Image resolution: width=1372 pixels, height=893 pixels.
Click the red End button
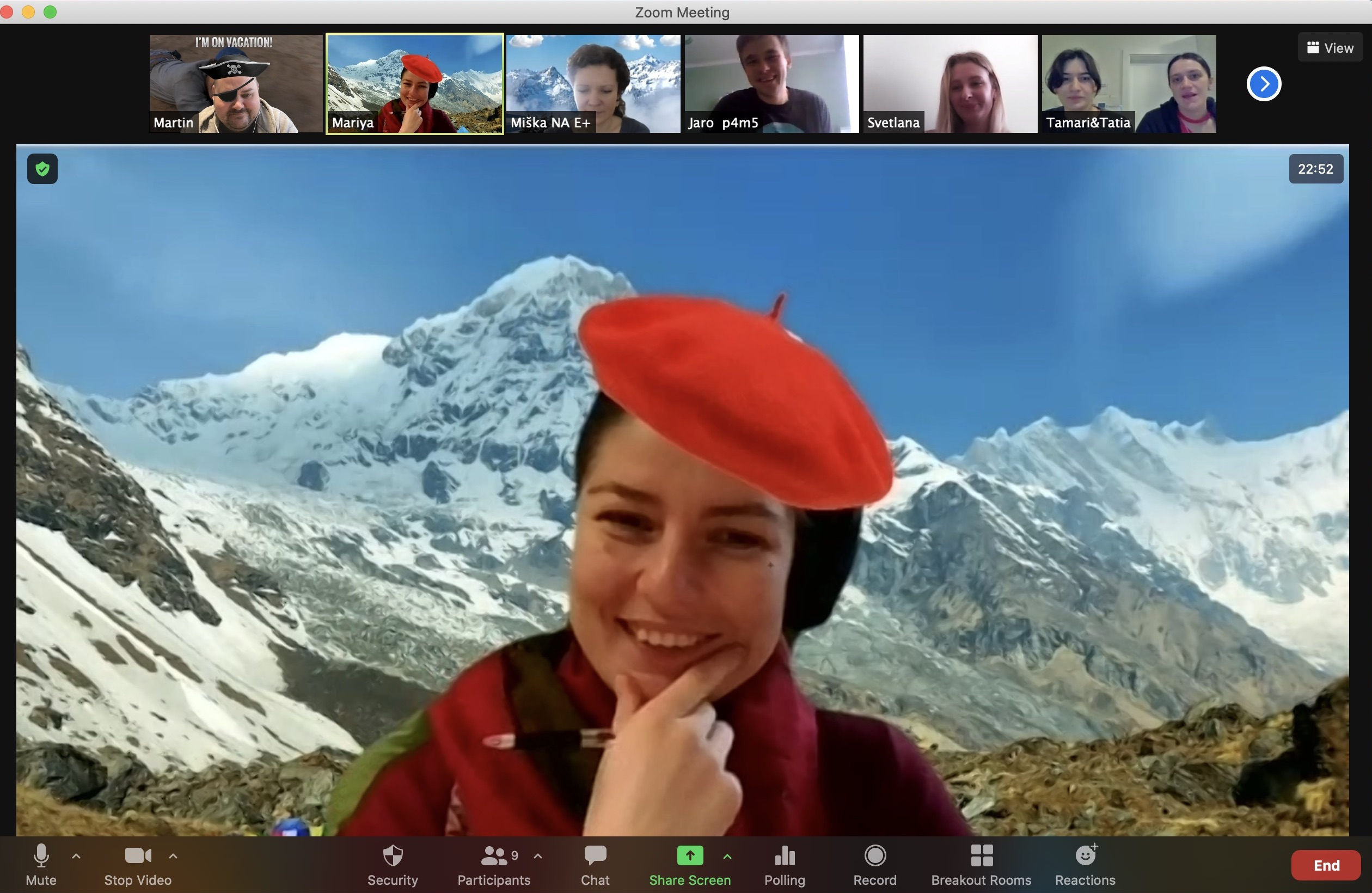coord(1326,865)
